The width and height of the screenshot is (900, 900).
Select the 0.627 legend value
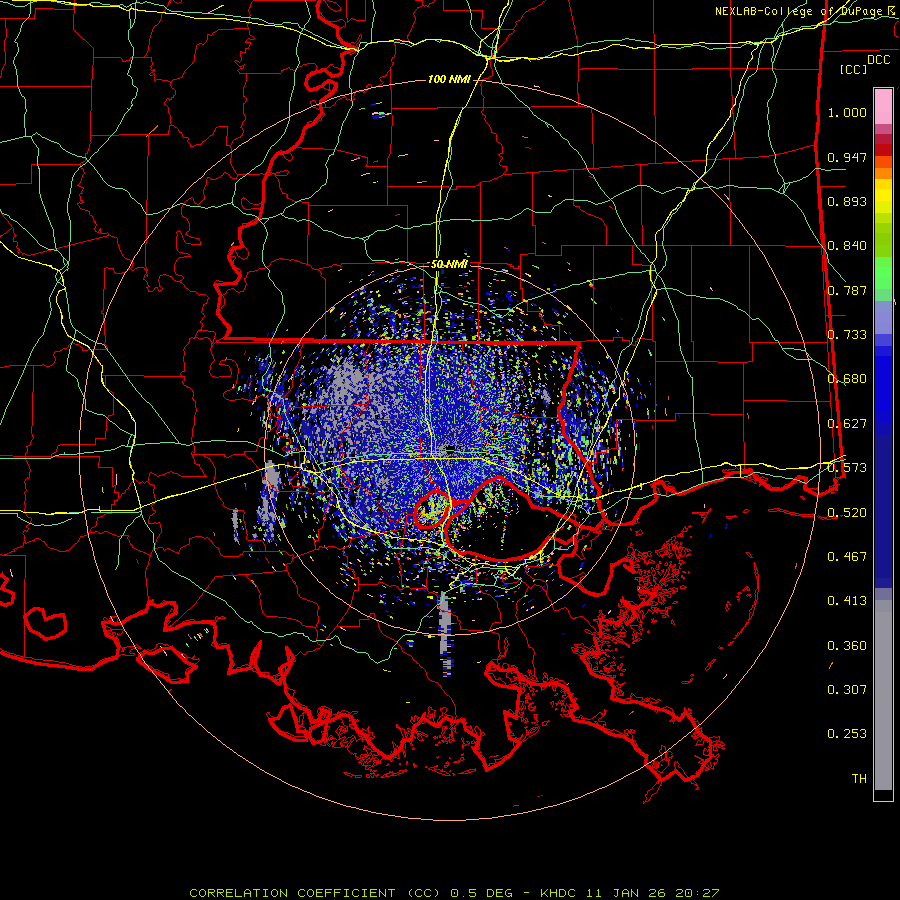pyautogui.click(x=847, y=424)
